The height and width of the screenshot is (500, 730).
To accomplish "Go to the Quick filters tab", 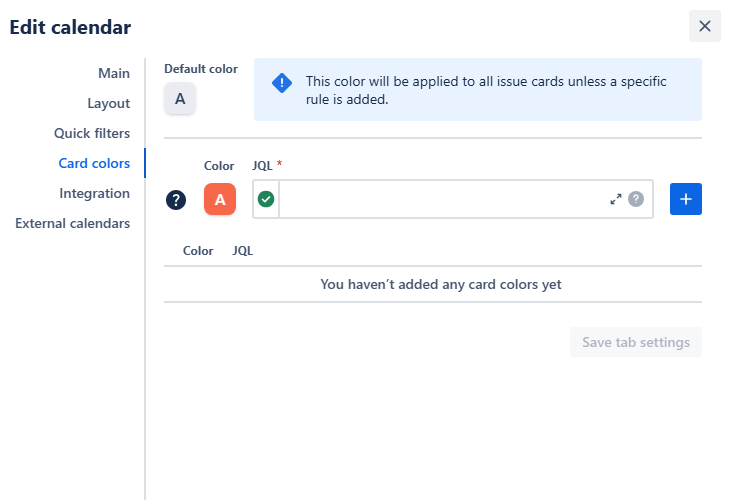I will [92, 133].
